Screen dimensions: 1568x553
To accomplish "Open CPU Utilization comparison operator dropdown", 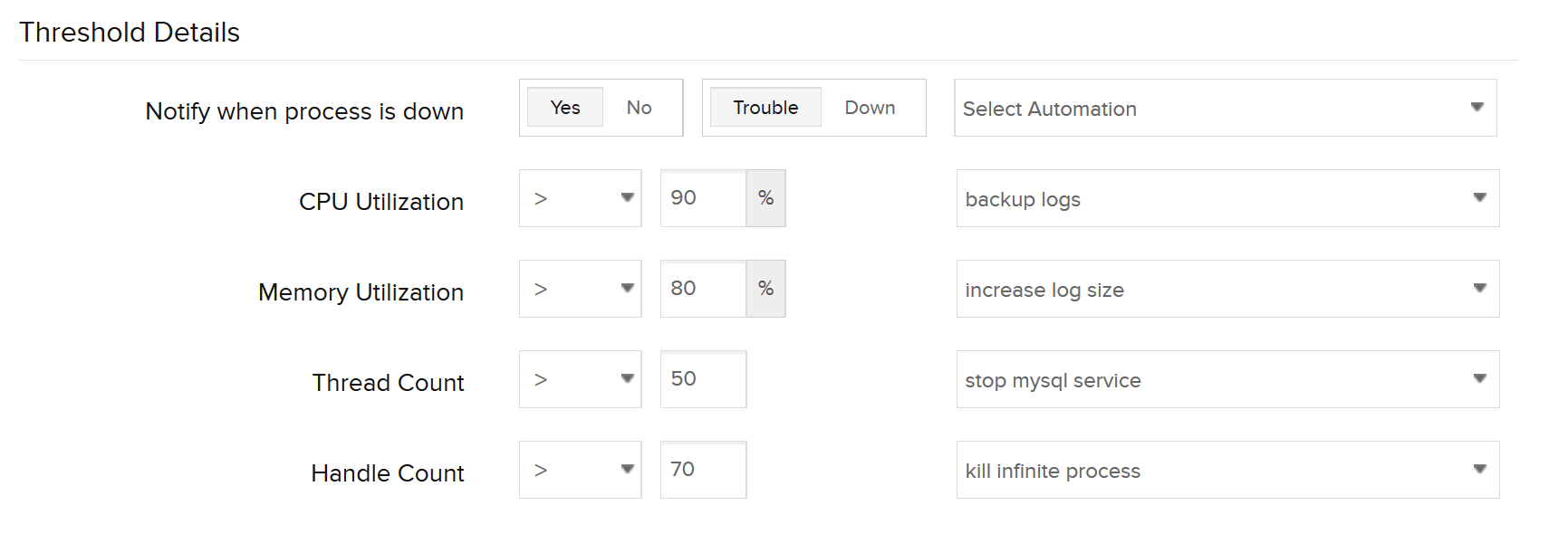I will [580, 198].
